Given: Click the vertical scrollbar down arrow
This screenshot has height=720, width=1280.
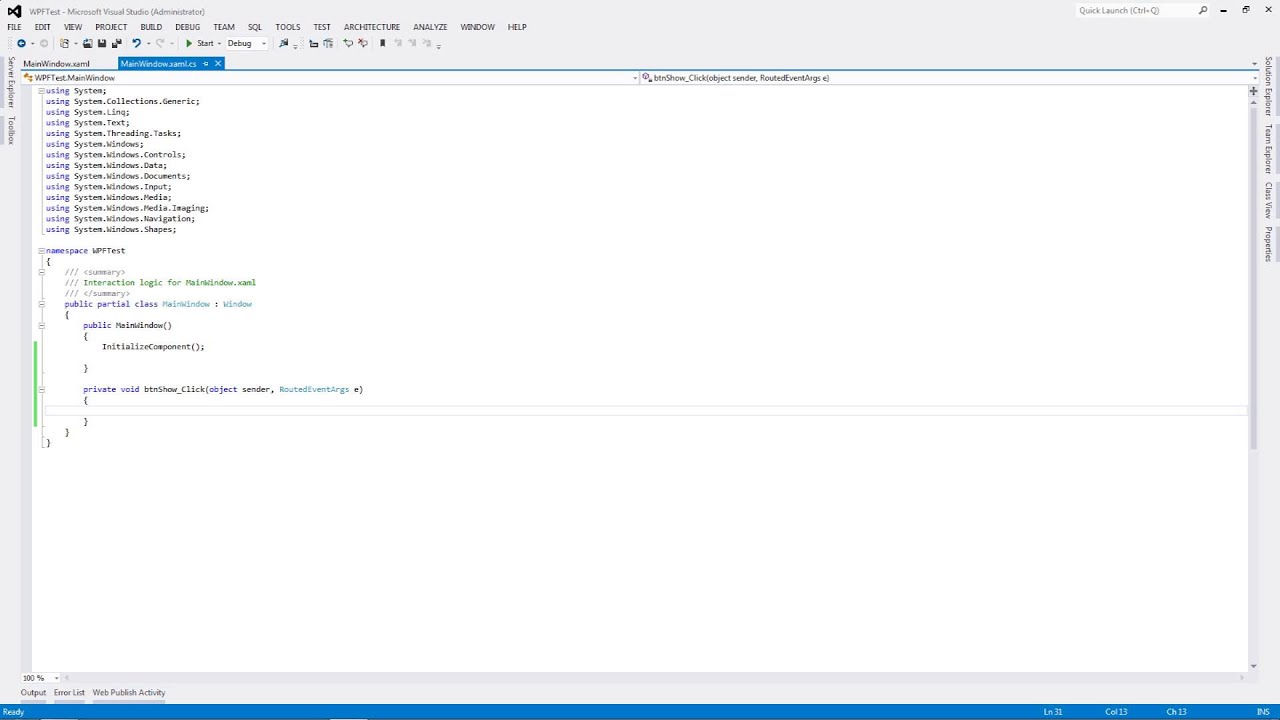Looking at the screenshot, I should 1253,666.
